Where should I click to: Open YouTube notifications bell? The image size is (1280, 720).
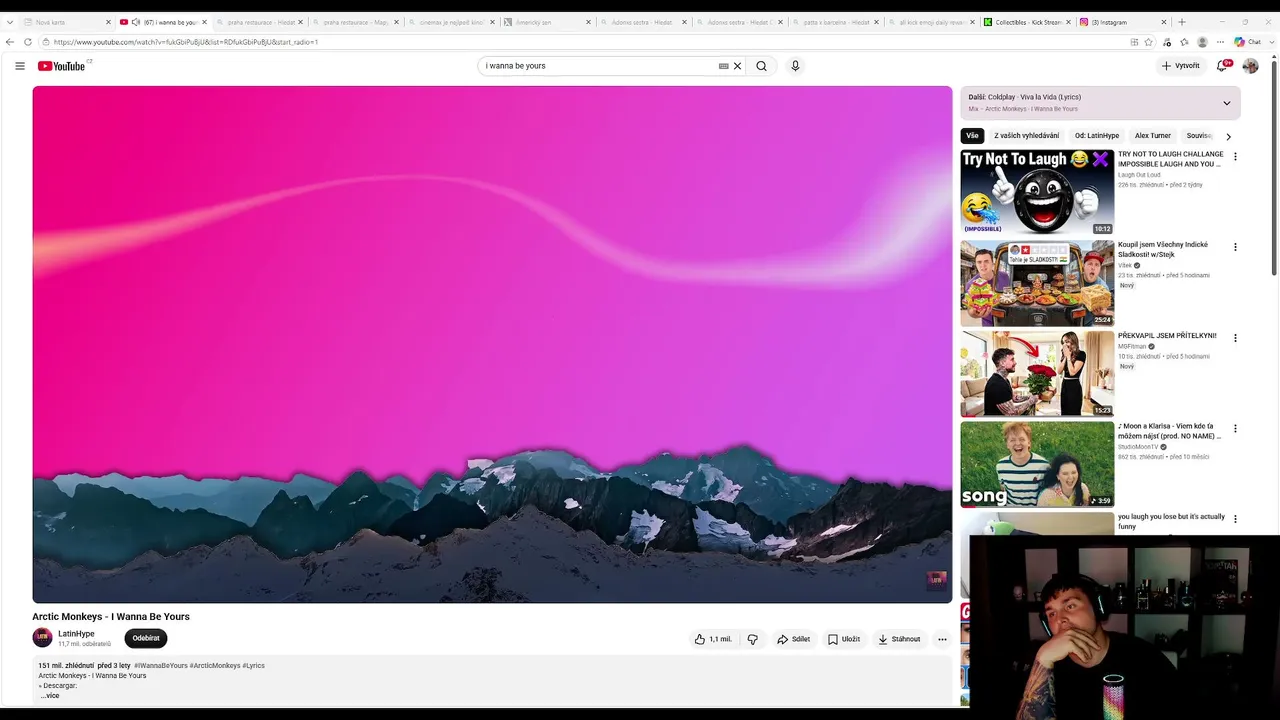[x=1222, y=66]
